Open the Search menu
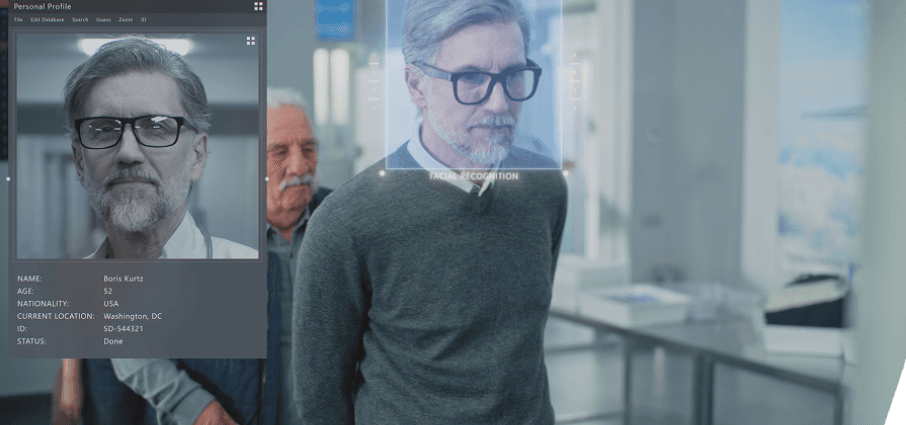The image size is (906, 425). tap(80, 20)
